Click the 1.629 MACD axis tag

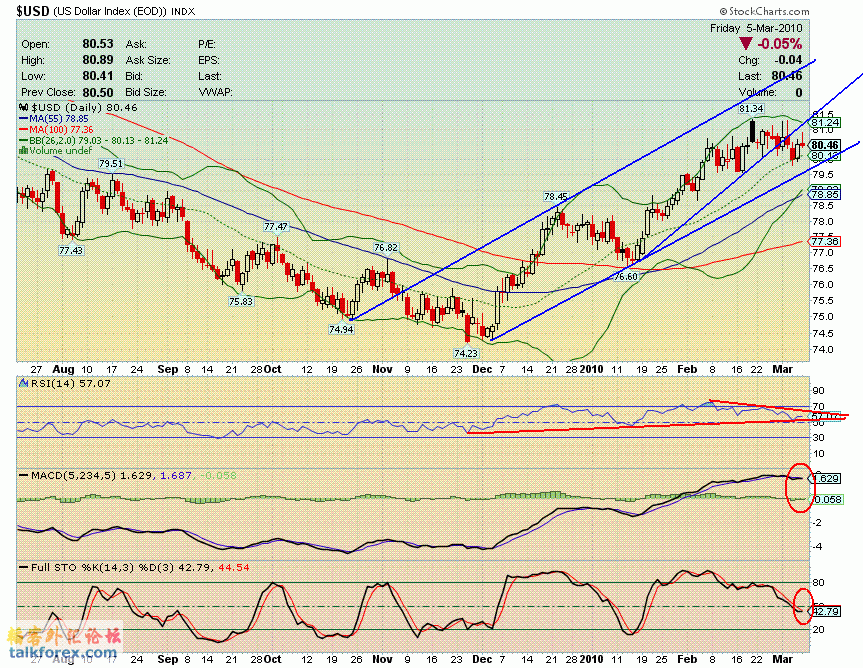pos(824,479)
